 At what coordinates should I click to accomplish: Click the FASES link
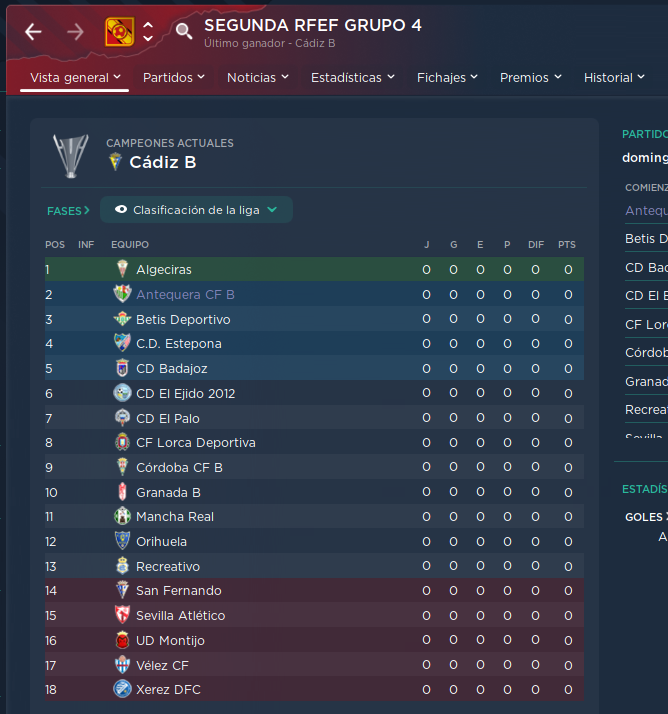[x=68, y=211]
